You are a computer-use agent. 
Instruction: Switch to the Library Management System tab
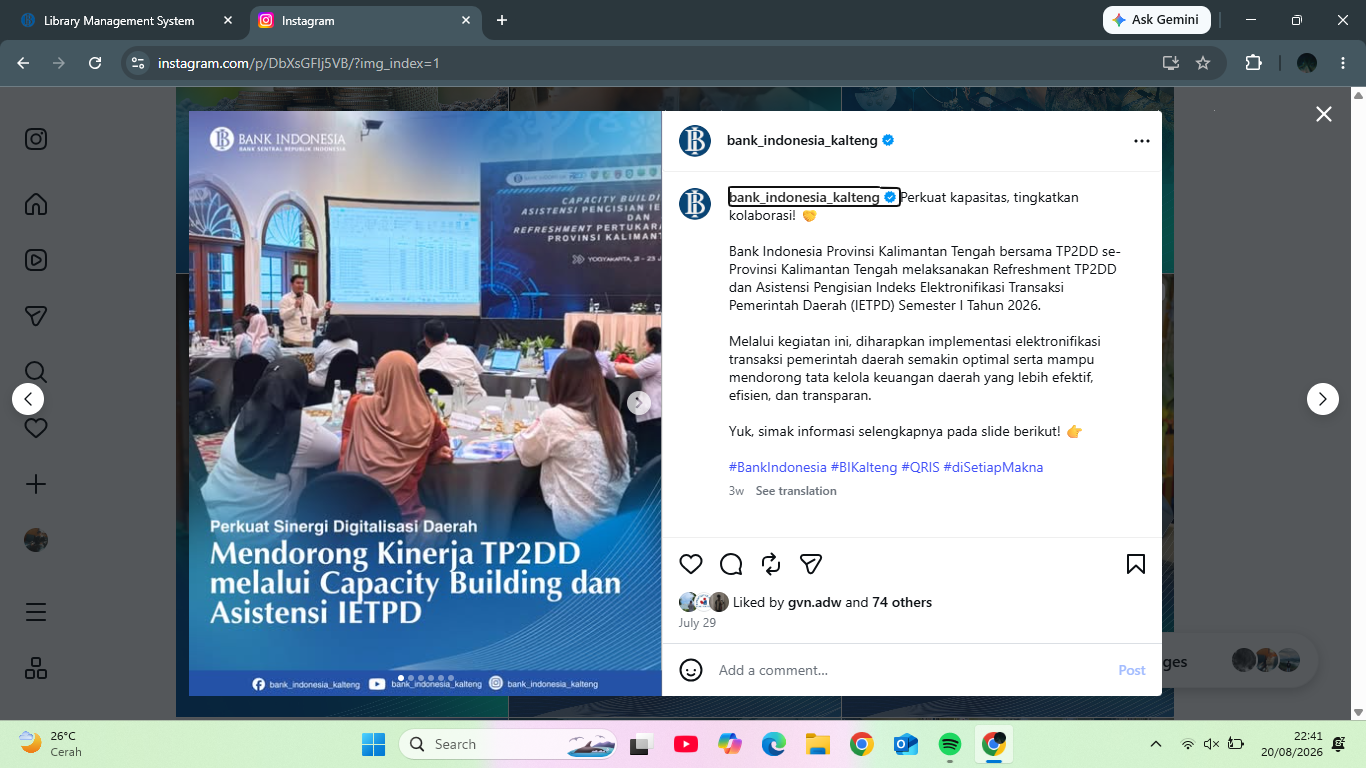tap(119, 20)
